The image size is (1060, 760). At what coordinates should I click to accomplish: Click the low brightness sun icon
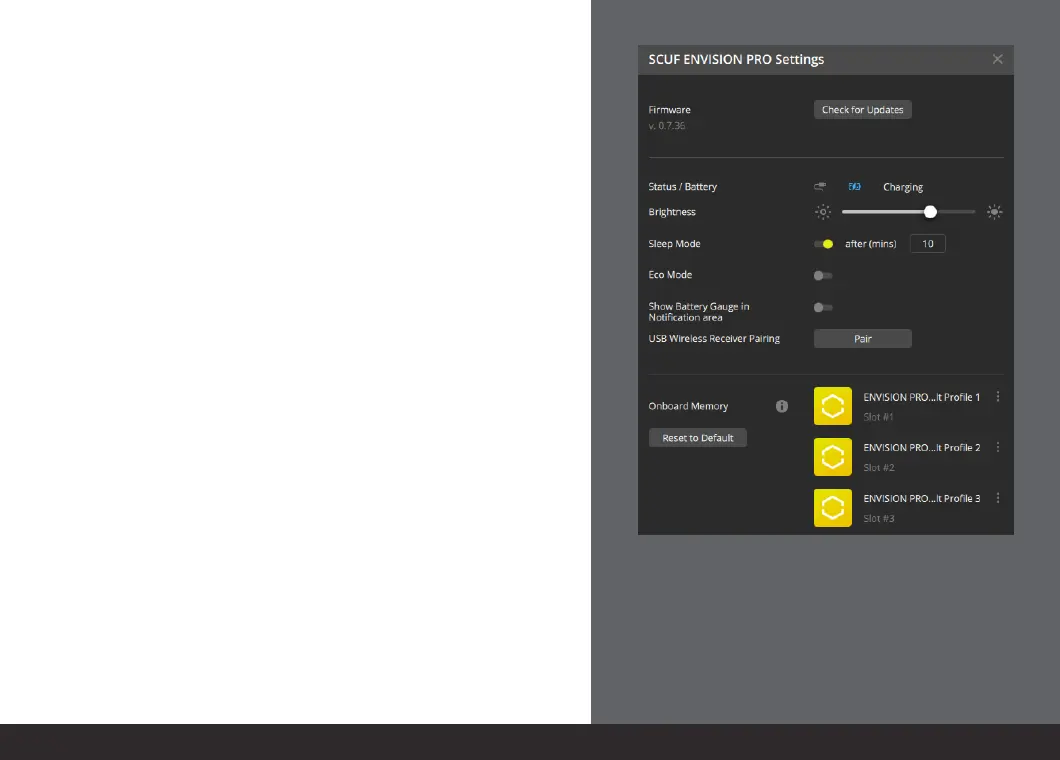click(x=823, y=212)
